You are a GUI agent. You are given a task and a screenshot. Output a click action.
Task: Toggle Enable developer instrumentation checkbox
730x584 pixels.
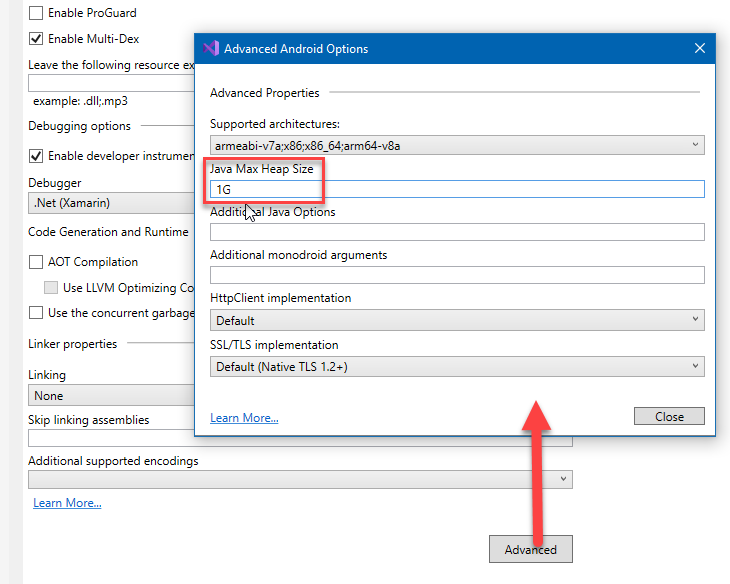click(37, 156)
